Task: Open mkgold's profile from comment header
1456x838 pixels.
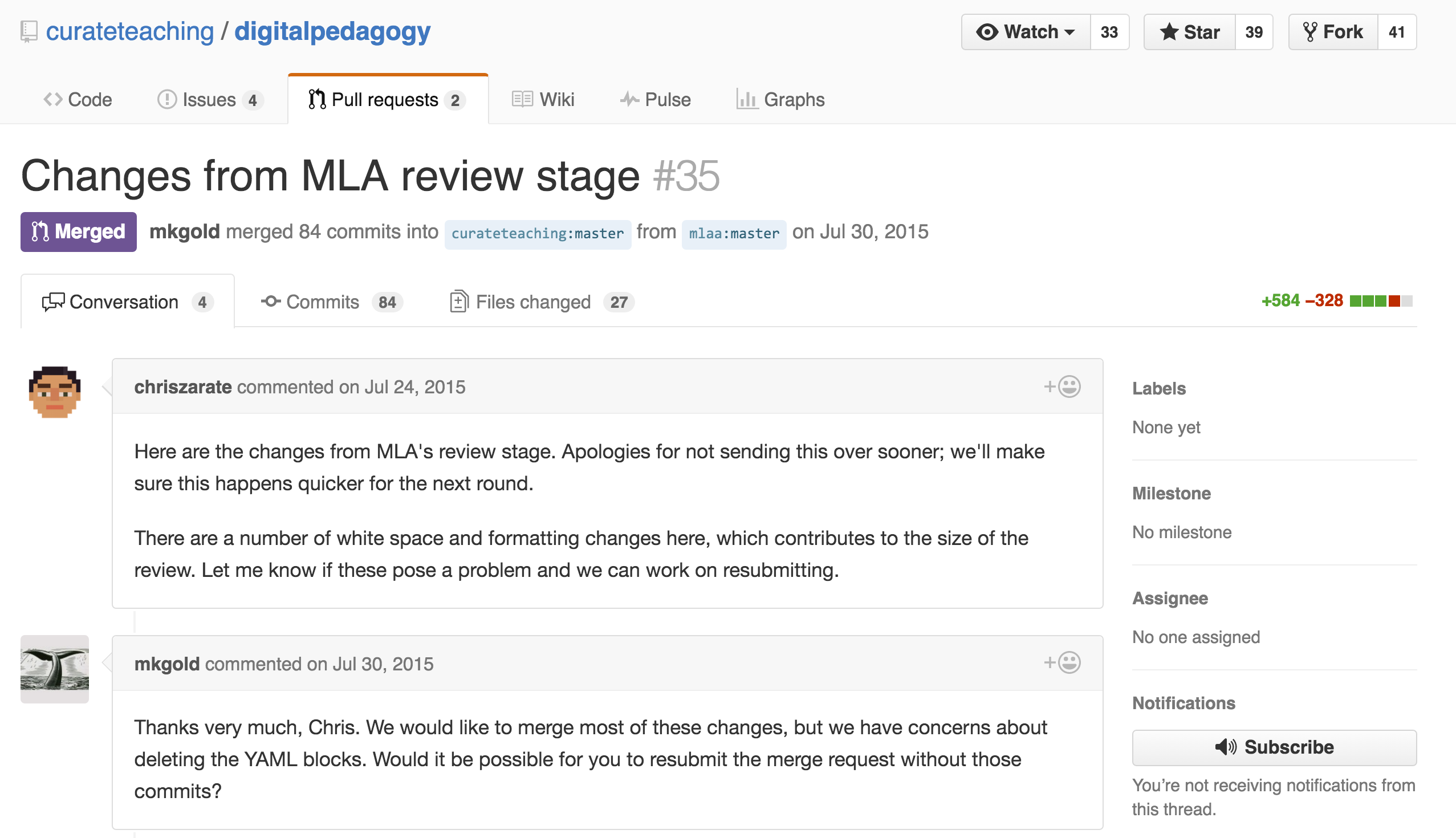Action: pos(167,664)
